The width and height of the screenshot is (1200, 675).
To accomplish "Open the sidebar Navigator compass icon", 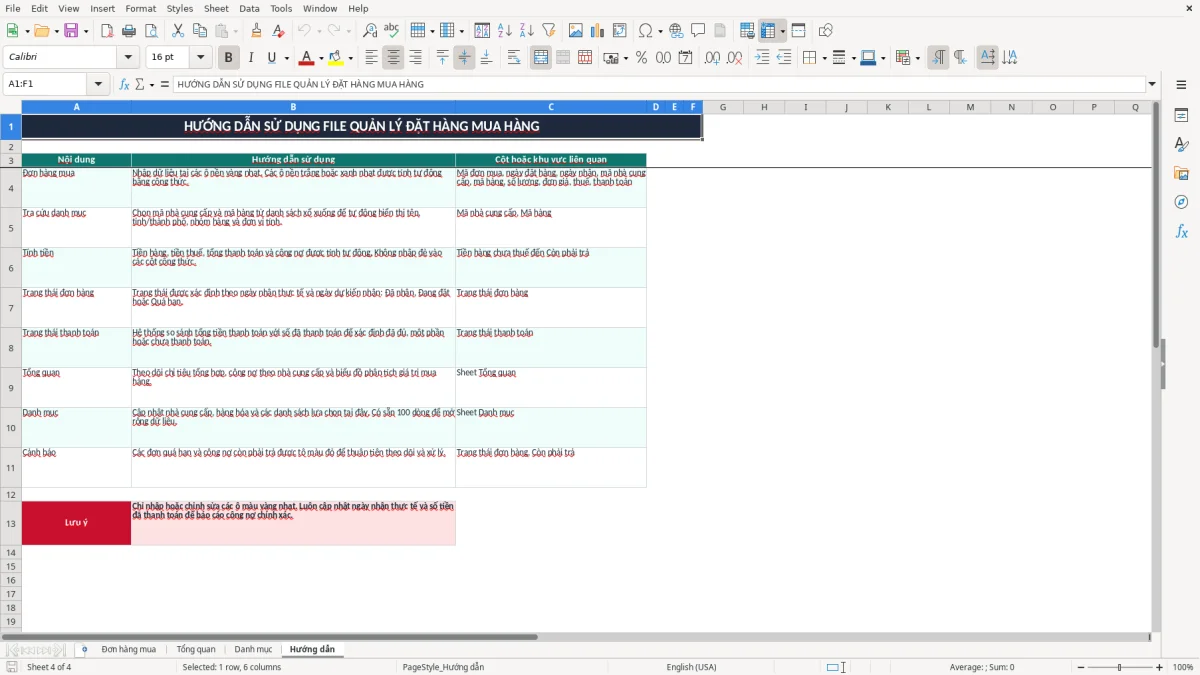I will (1181, 203).
